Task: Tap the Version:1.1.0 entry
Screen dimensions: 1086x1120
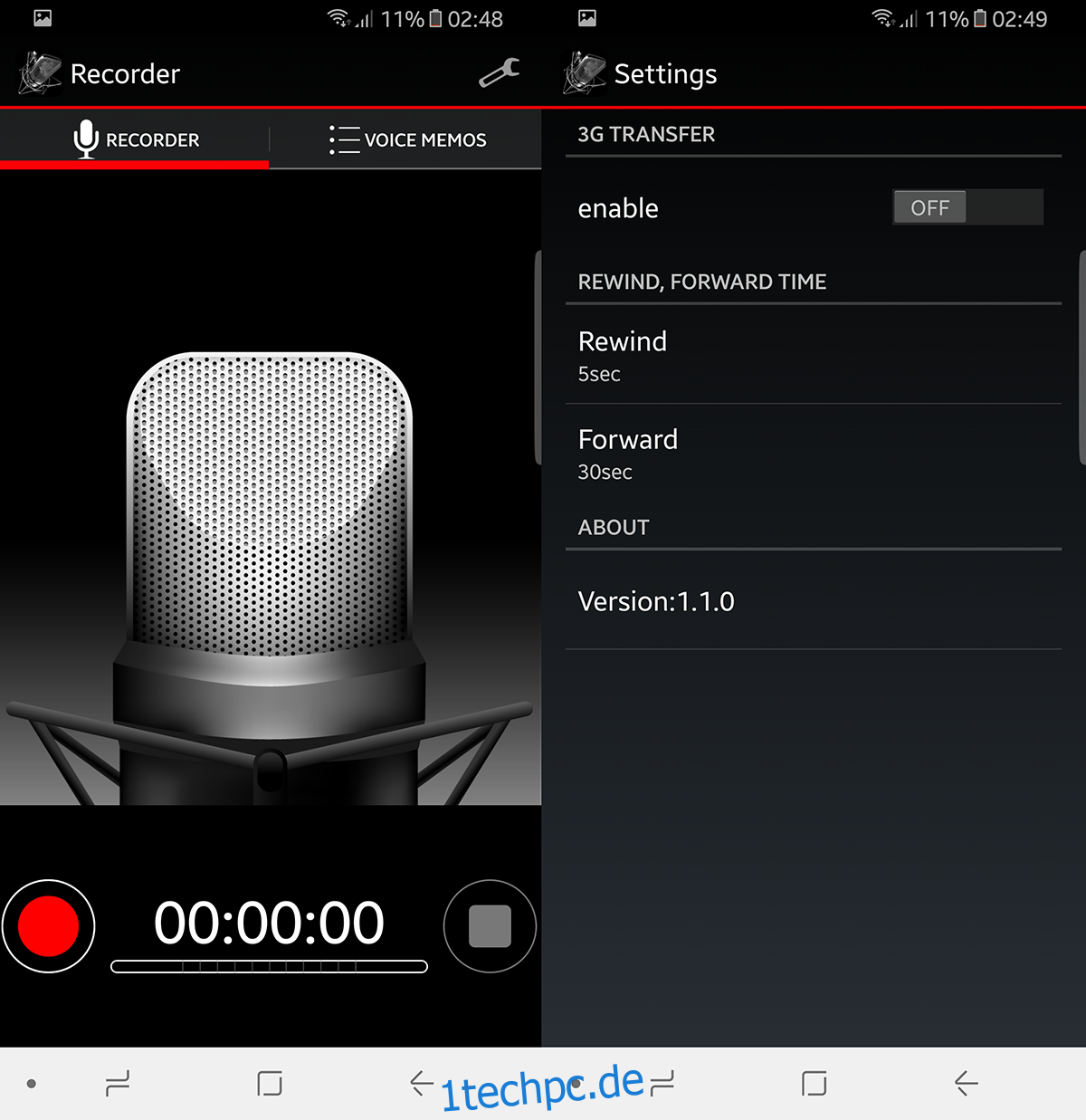Action: [814, 600]
